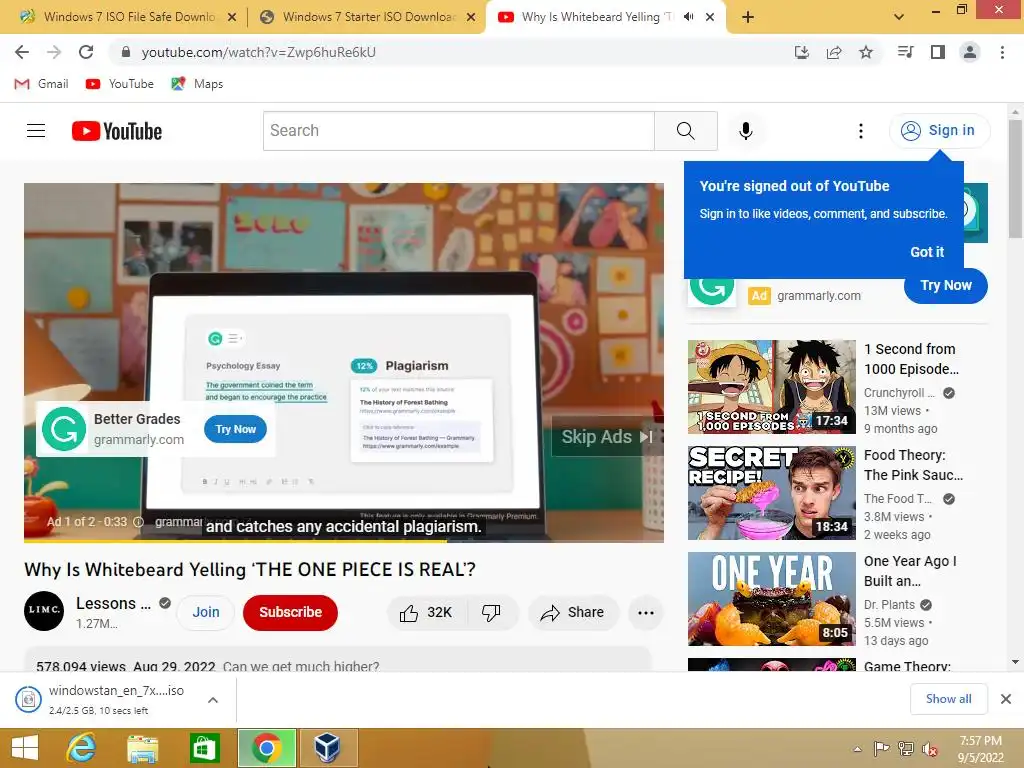Viewport: 1024px width, 768px height.
Task: Close the Why Is Whitebeard Yelling tab
Action: pyautogui.click(x=710, y=17)
